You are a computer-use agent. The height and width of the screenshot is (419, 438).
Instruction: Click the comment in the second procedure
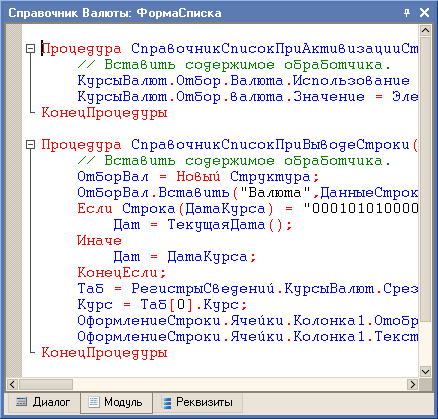point(234,161)
